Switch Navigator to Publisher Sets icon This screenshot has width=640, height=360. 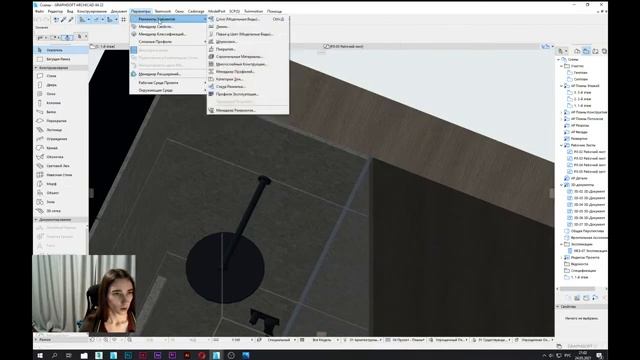coord(604,51)
